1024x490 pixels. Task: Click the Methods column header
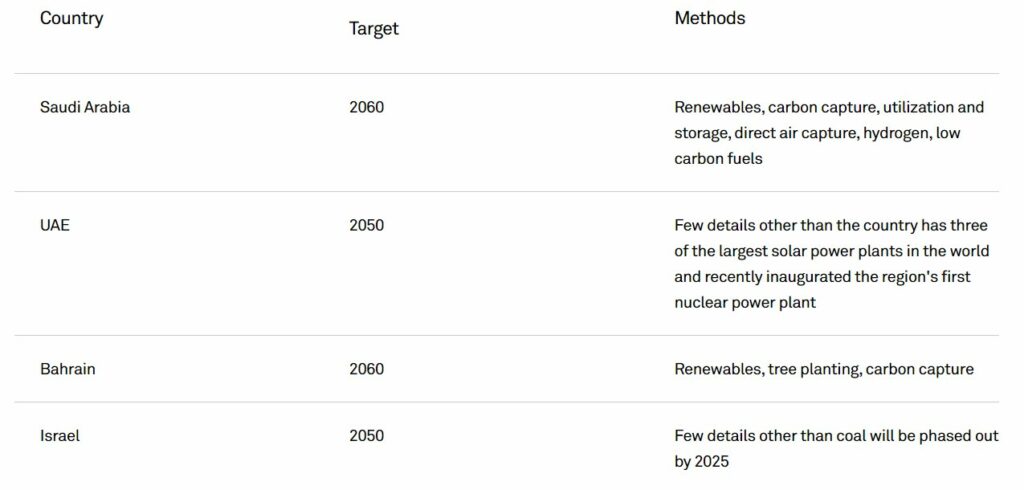(709, 18)
